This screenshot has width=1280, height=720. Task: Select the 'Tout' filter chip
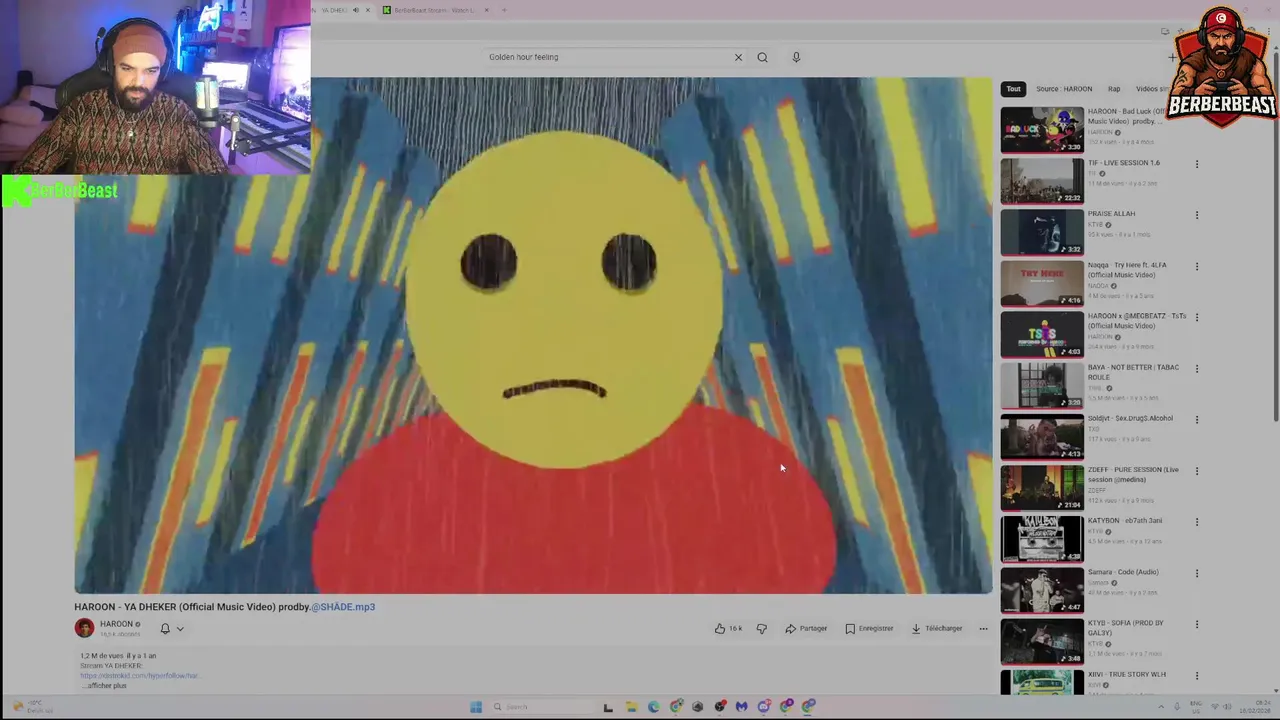pos(1013,89)
